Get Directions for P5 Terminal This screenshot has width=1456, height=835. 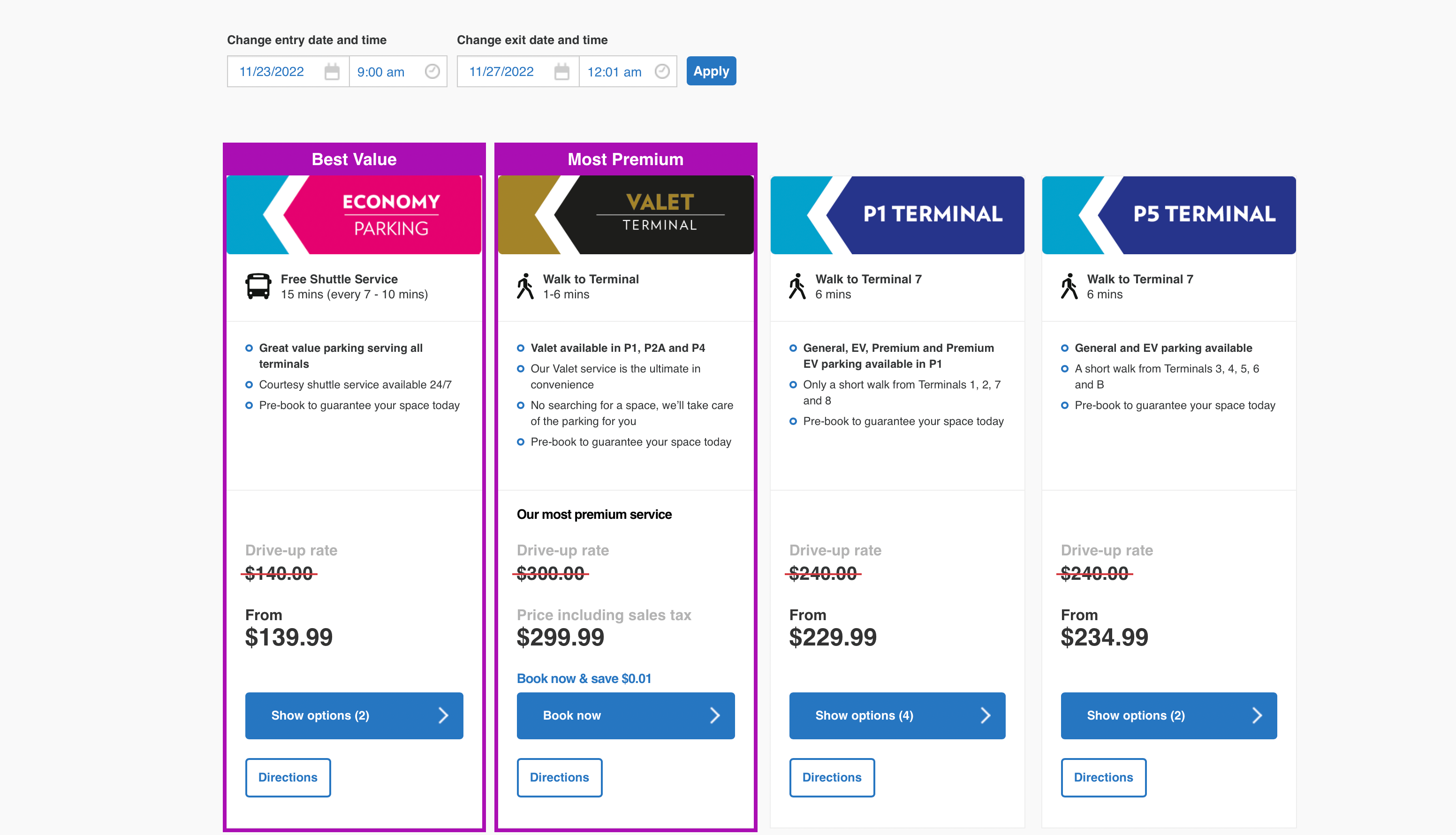pyautogui.click(x=1104, y=778)
